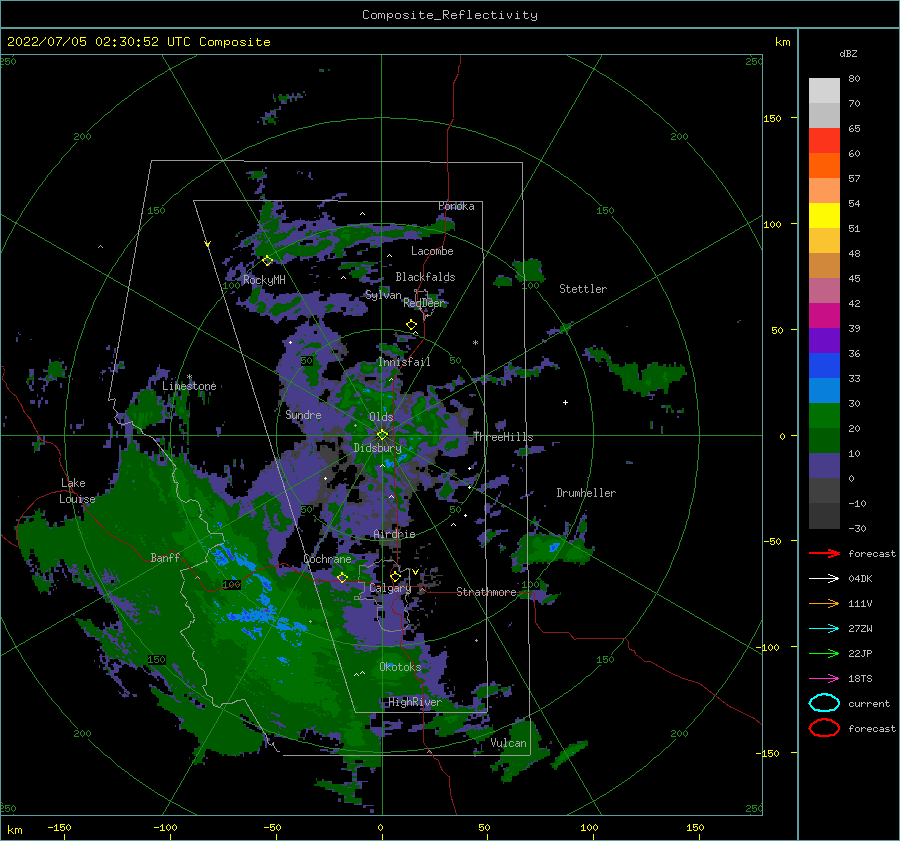Click the -150 tick on bottom km axis
The height and width of the screenshot is (841, 900).
point(60,827)
